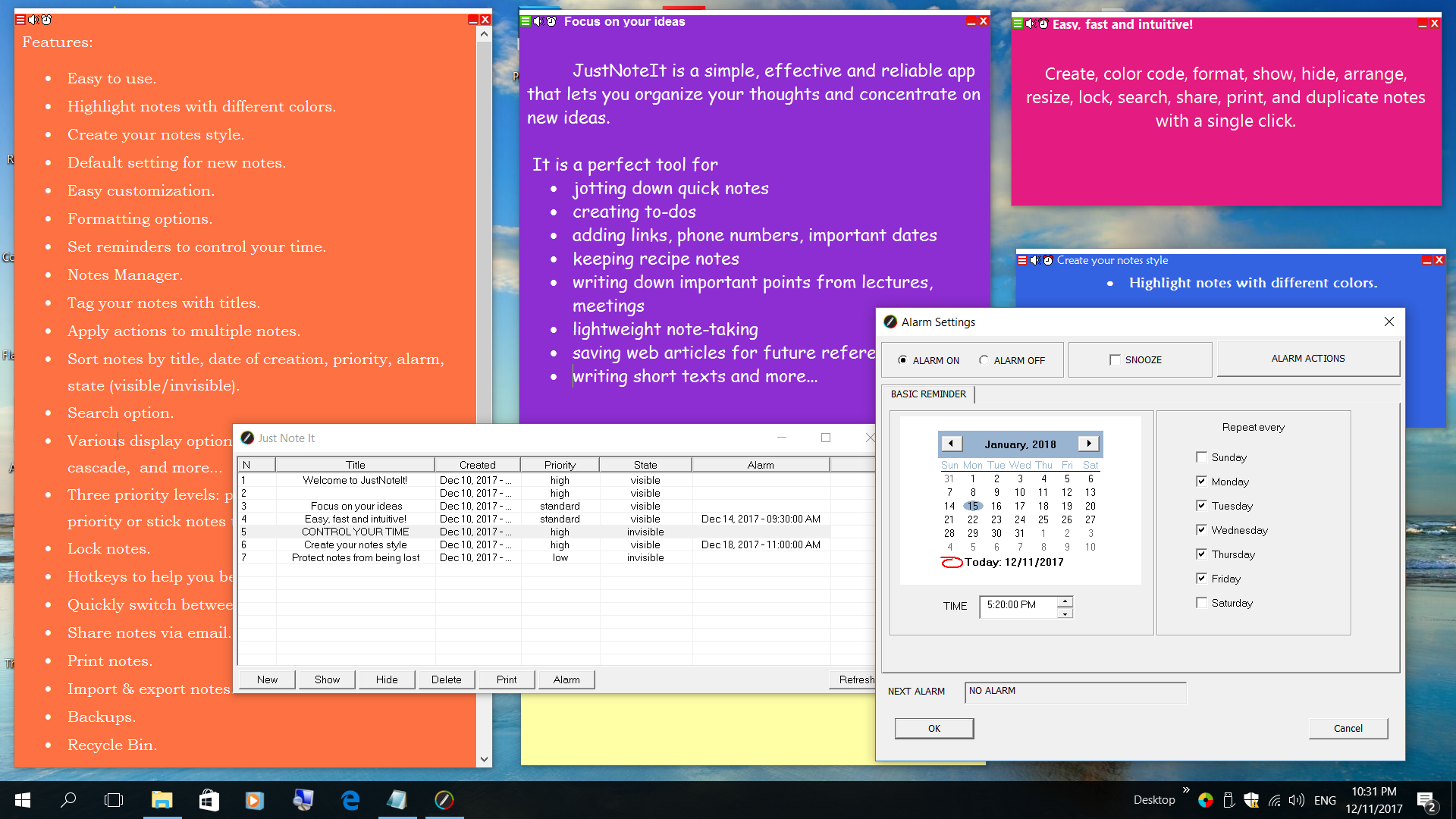This screenshot has height=819, width=1456.
Task: Check the Sunday repeat checkbox
Action: 1202,457
